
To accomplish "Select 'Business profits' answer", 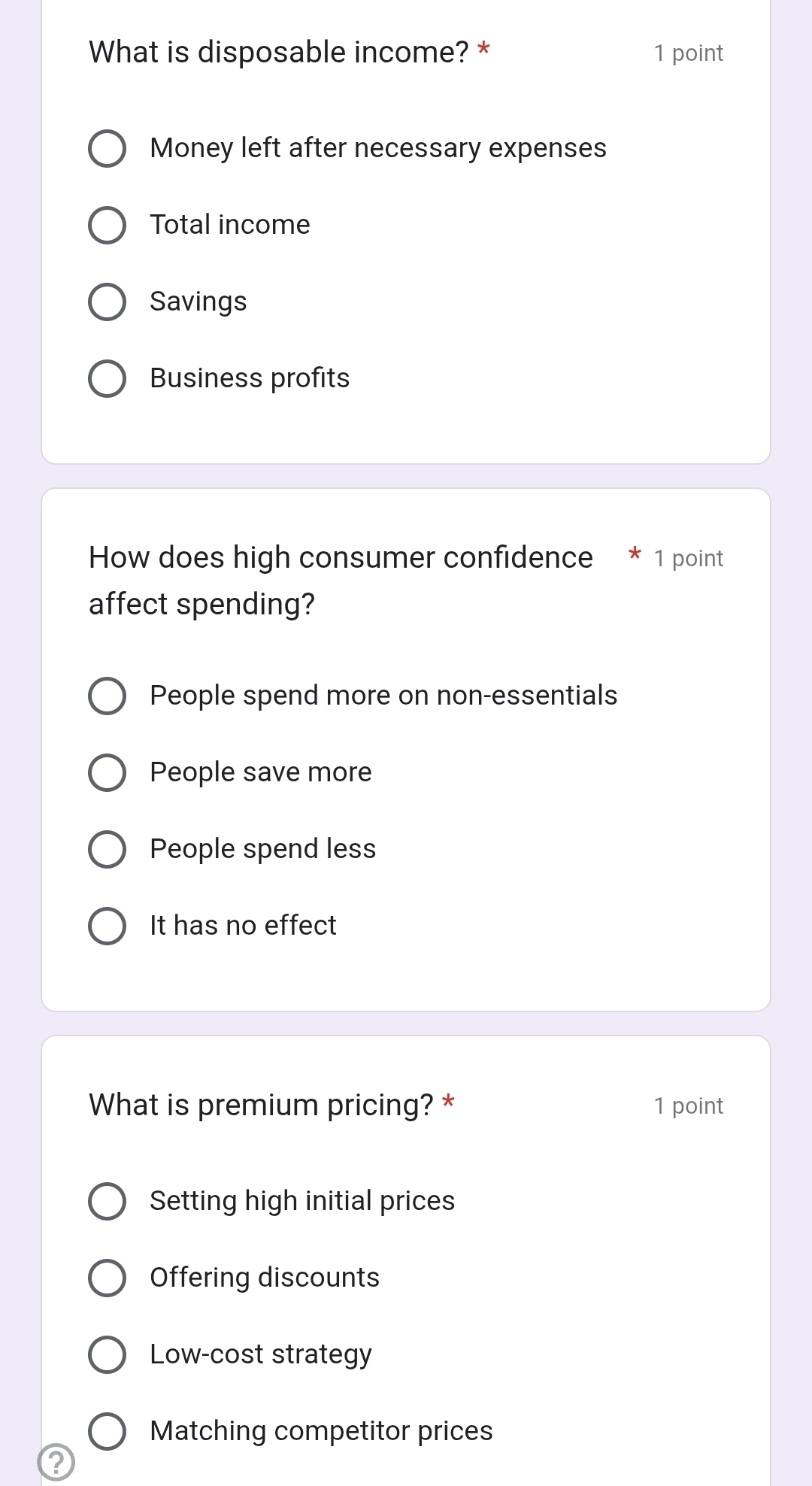I will pyautogui.click(x=108, y=378).
